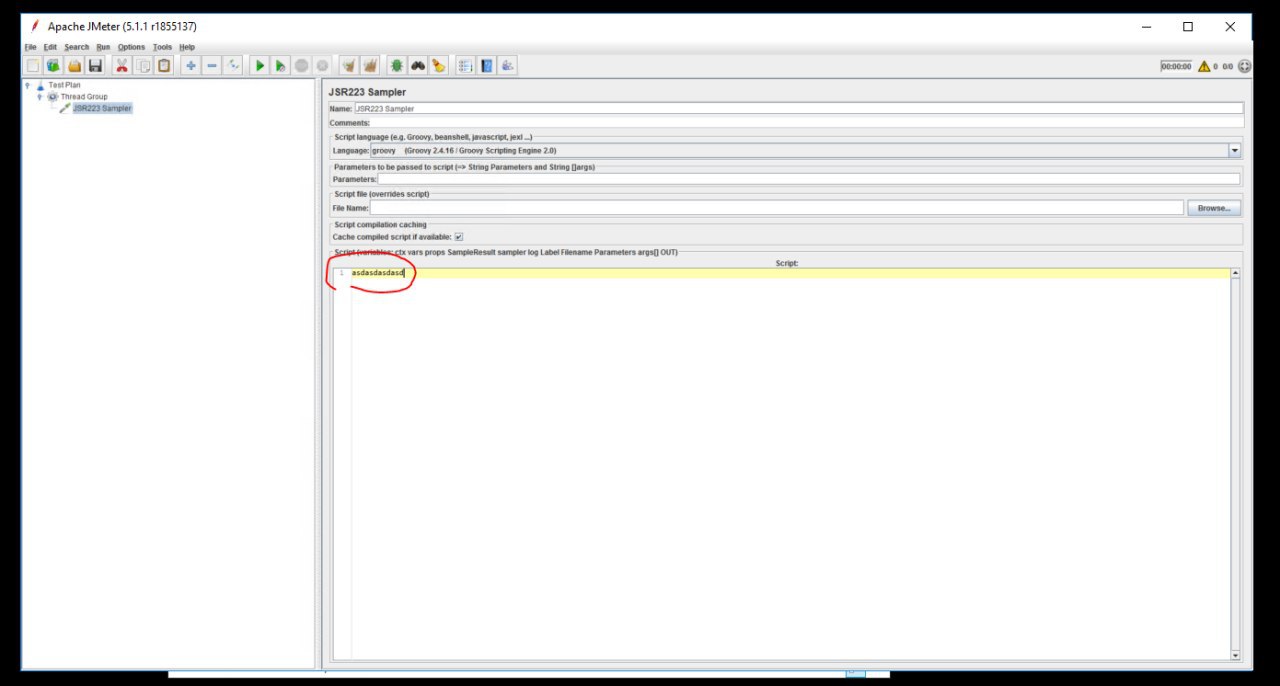This screenshot has height=686, width=1280.
Task: Open Help with blue book icon
Action: (x=487, y=66)
